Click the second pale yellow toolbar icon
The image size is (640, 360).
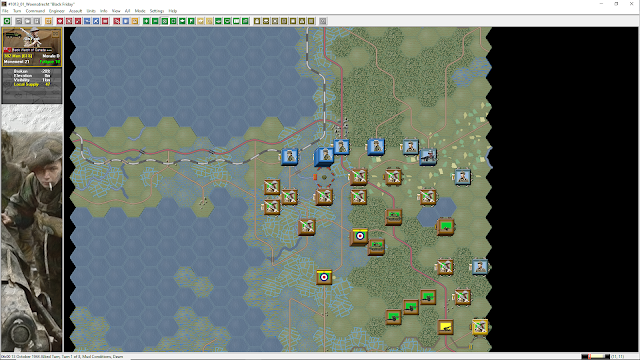209,21
